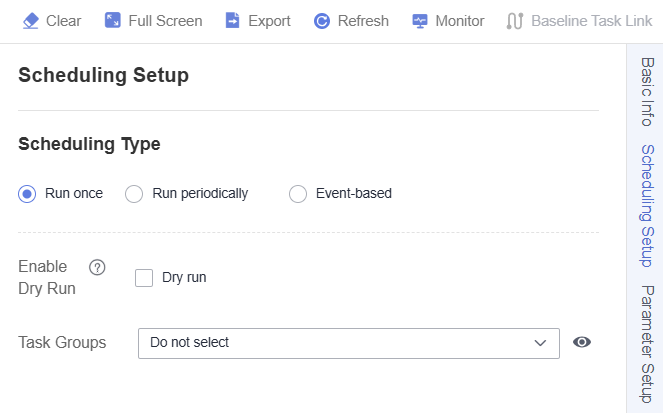
Task: Switch to the Basic Info side tab
Action: (x=647, y=92)
